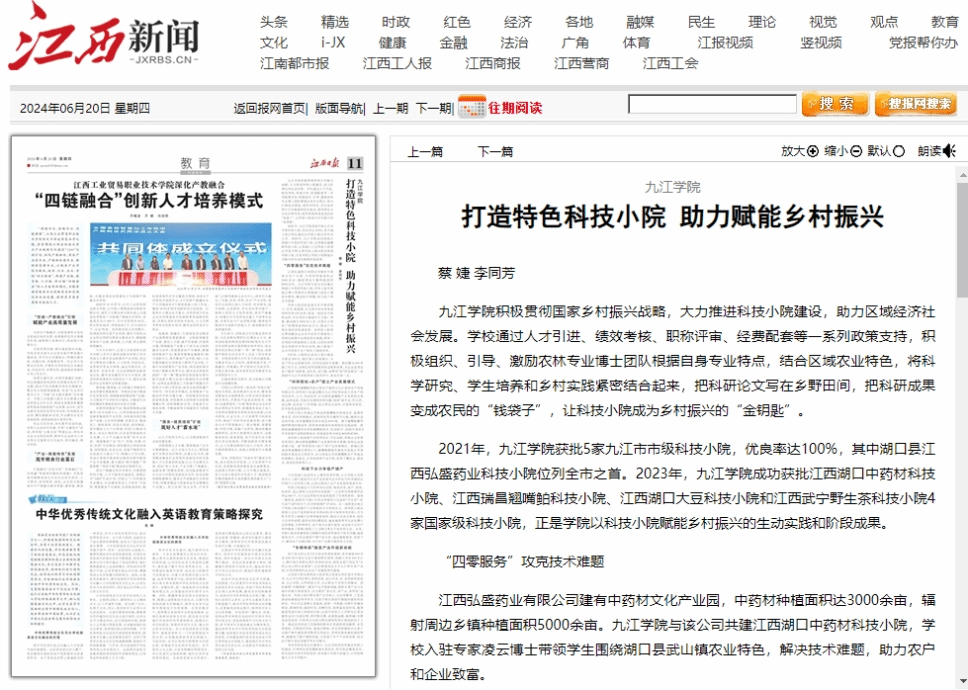Click the read-aloud (朗读) speaker icon
The width and height of the screenshot is (968, 690).
(948, 151)
